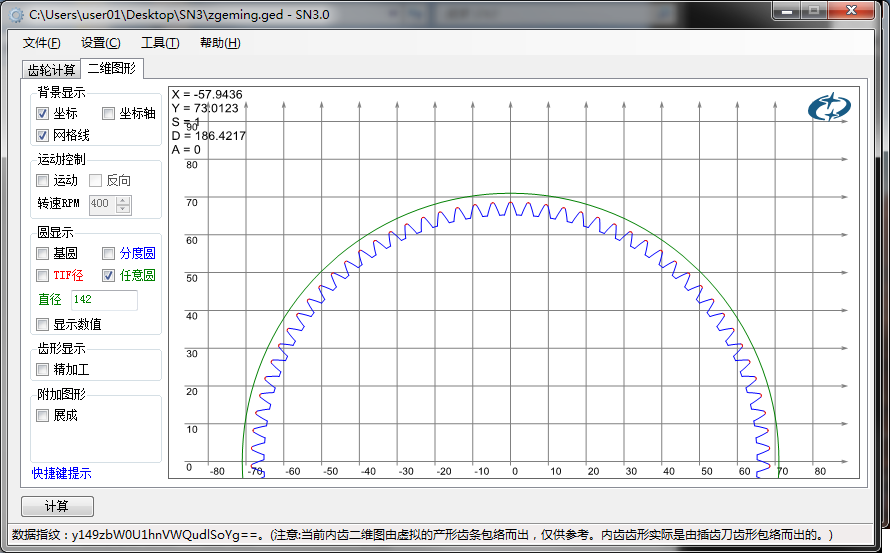Enable the 坐标轴 checkbox

(x=108, y=114)
